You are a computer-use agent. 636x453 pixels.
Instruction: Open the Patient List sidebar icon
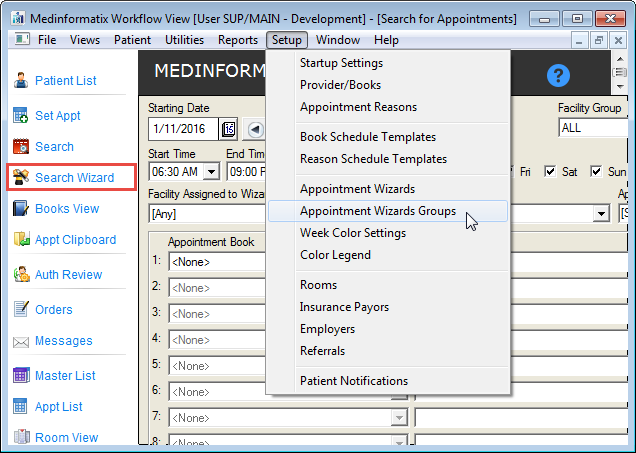tap(21, 80)
